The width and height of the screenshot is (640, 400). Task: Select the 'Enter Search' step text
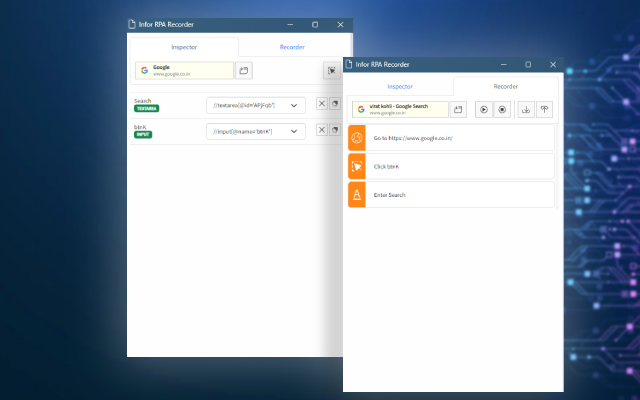[x=389, y=195]
